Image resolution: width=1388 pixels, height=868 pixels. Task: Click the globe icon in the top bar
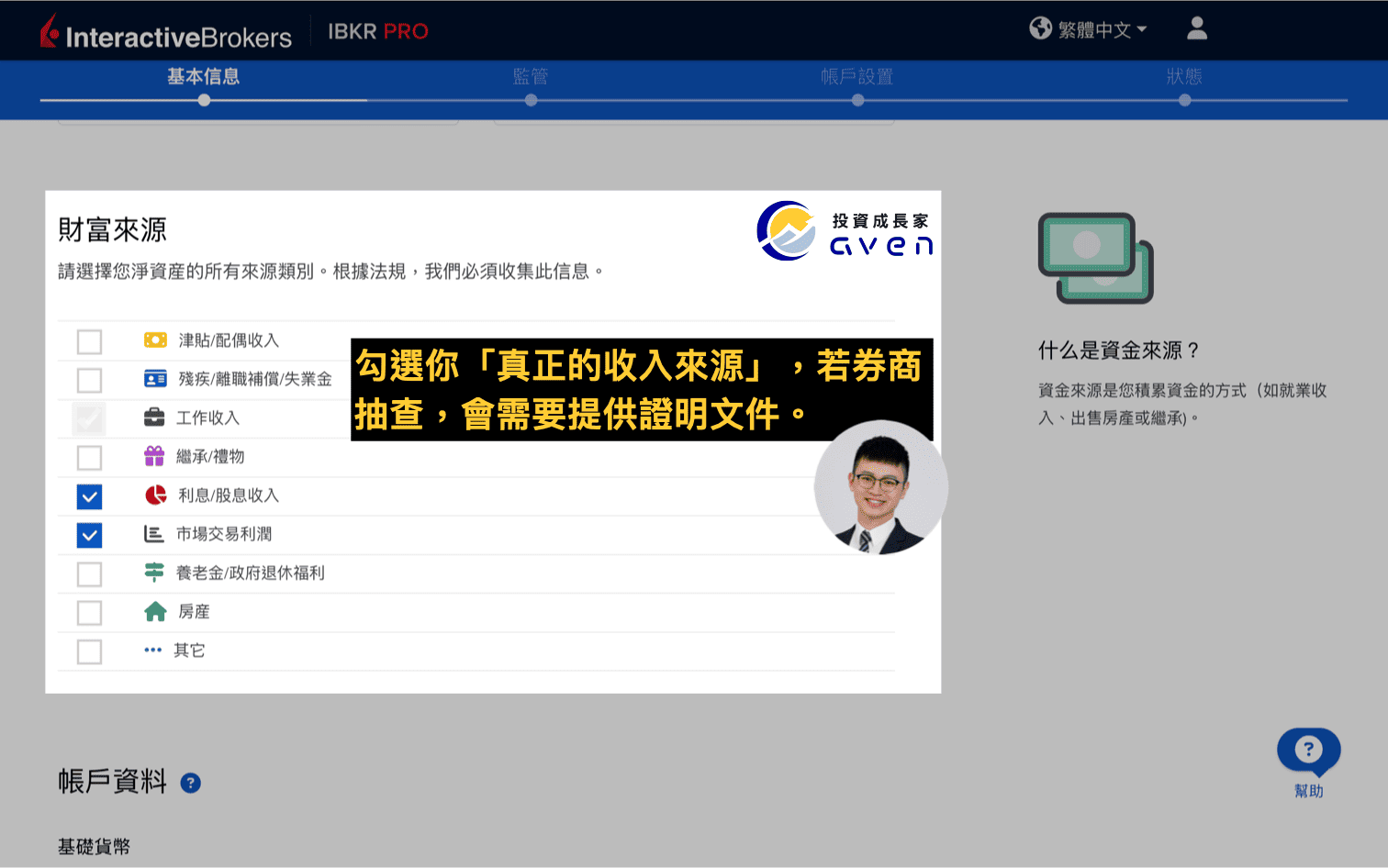click(1040, 28)
